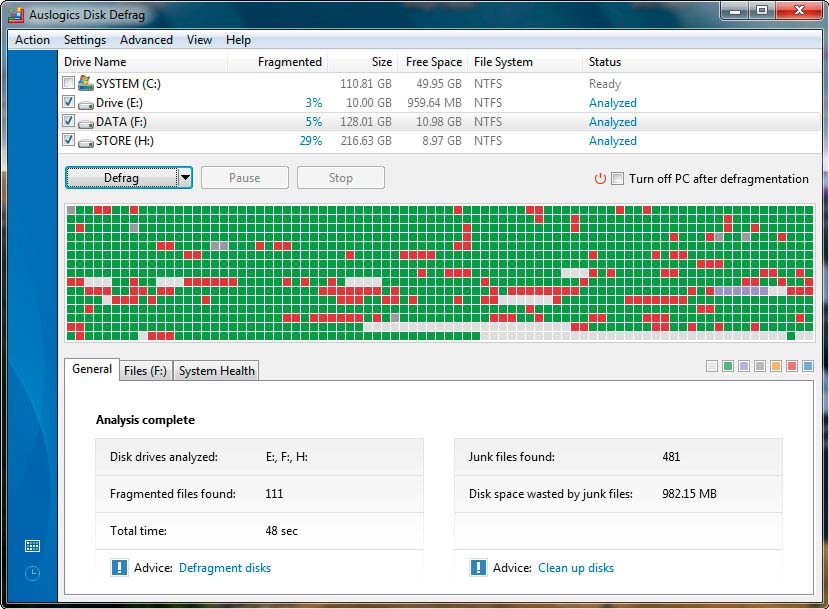Select the General tab

[x=92, y=369]
